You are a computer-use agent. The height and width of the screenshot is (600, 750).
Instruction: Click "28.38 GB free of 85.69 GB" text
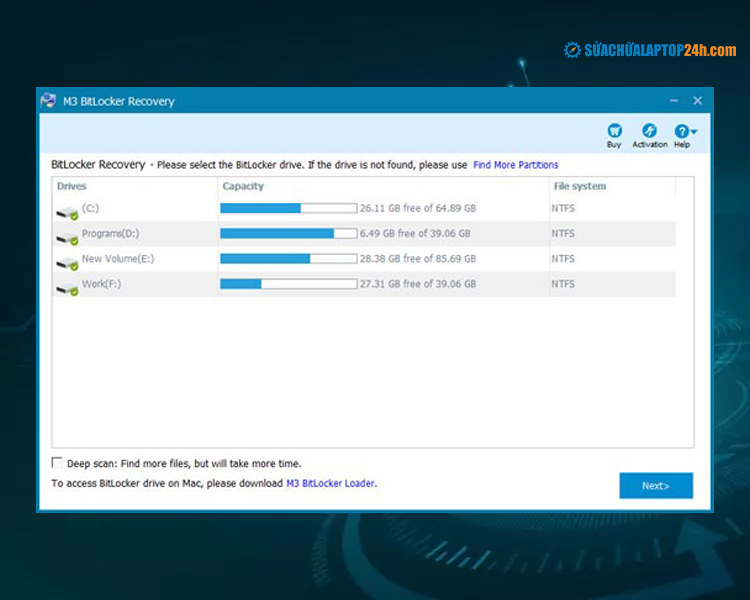click(418, 259)
